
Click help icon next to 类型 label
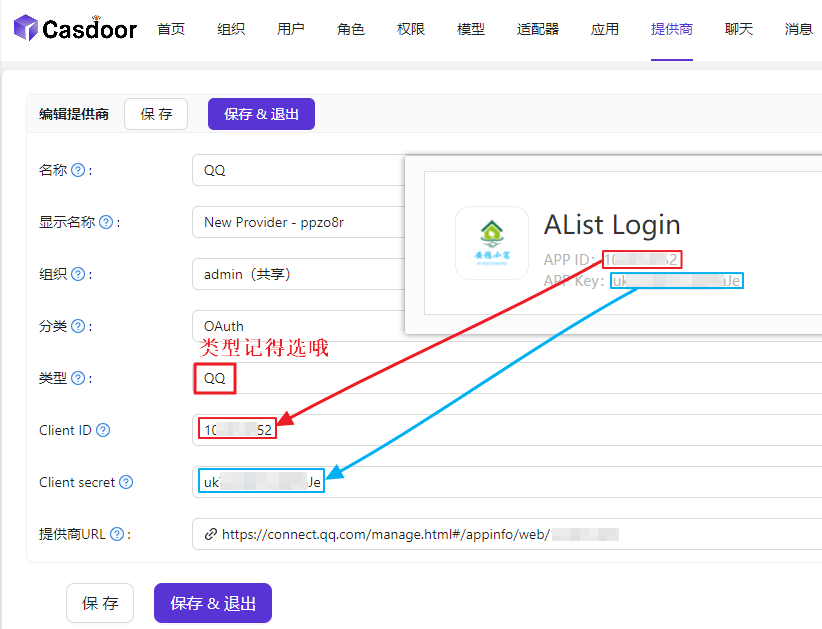coord(78,378)
